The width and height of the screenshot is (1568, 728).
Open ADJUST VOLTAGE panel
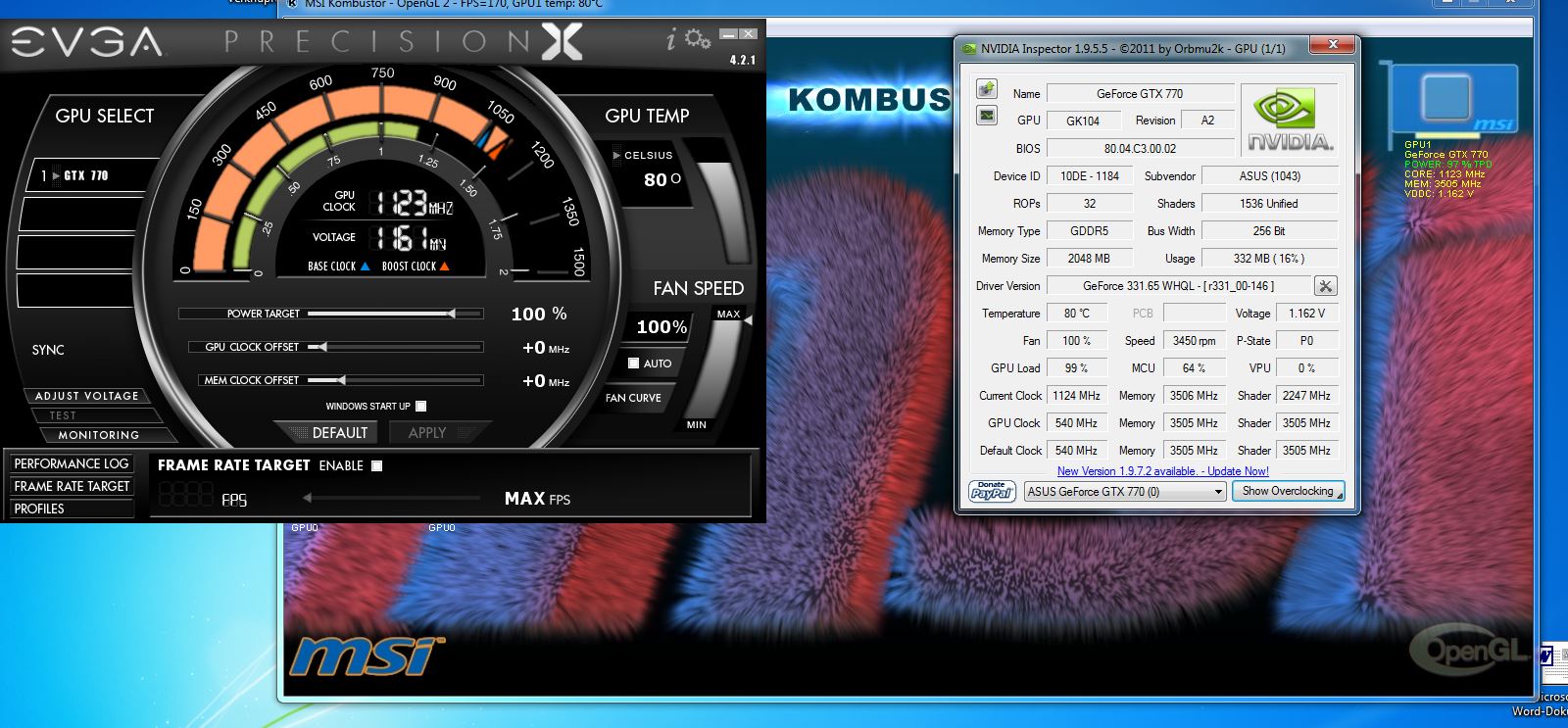pos(87,396)
